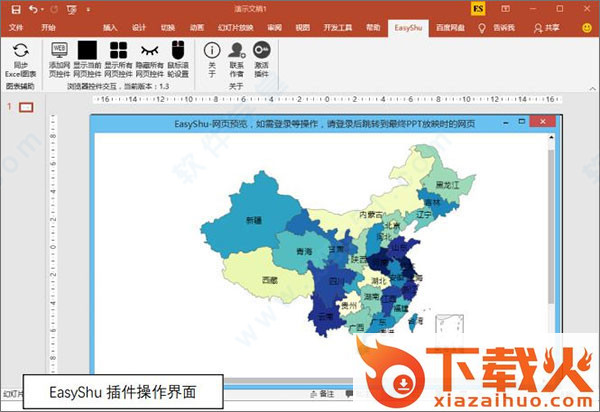Image resolution: width=600 pixels, height=412 pixels.
Task: Add a web page control
Action: point(59,50)
